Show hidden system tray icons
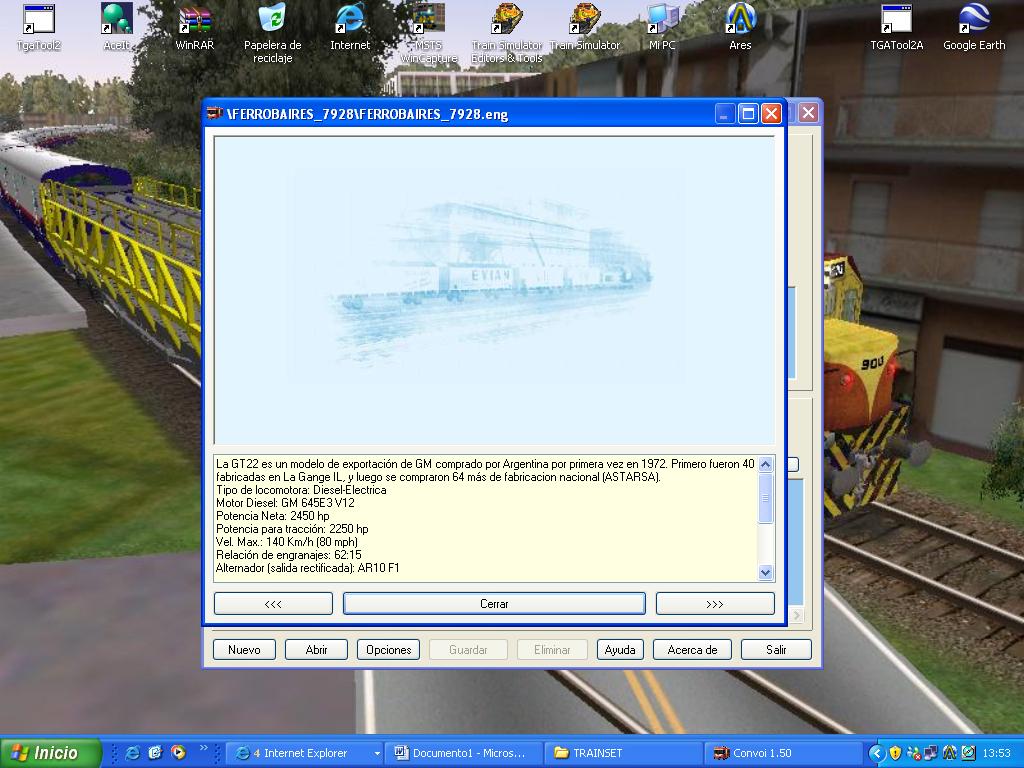 877,753
